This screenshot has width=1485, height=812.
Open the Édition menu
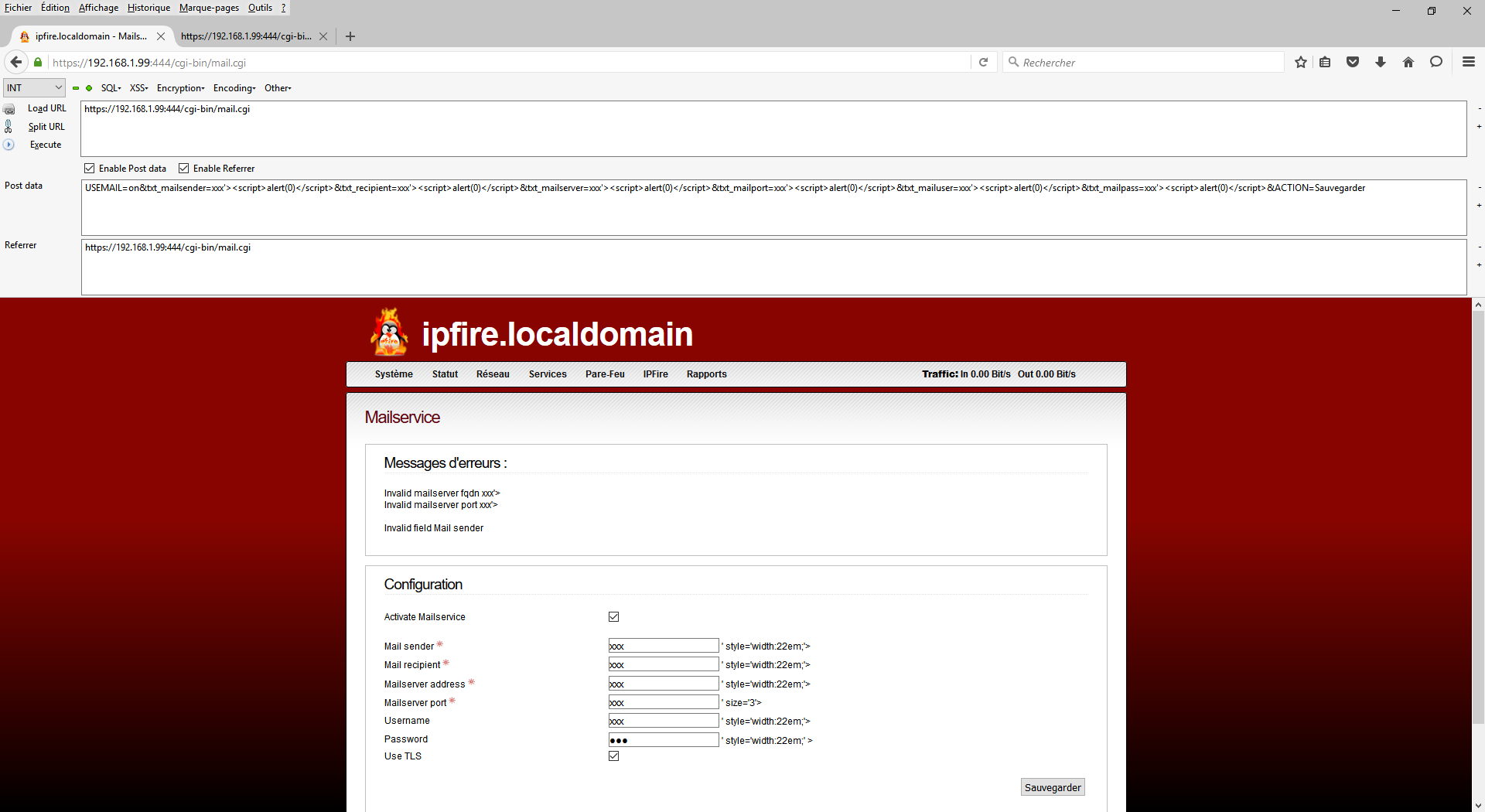(x=55, y=8)
